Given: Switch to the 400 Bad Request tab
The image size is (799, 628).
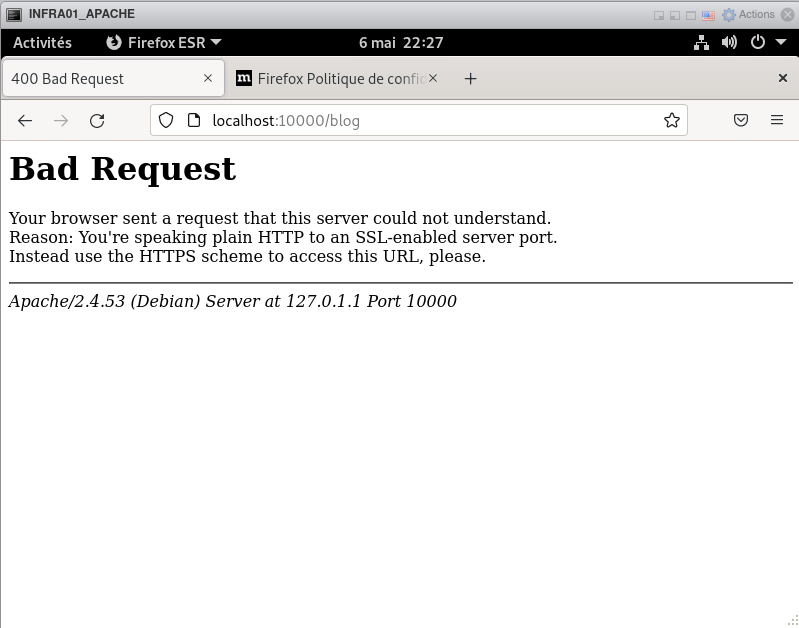Looking at the screenshot, I should click(100, 78).
